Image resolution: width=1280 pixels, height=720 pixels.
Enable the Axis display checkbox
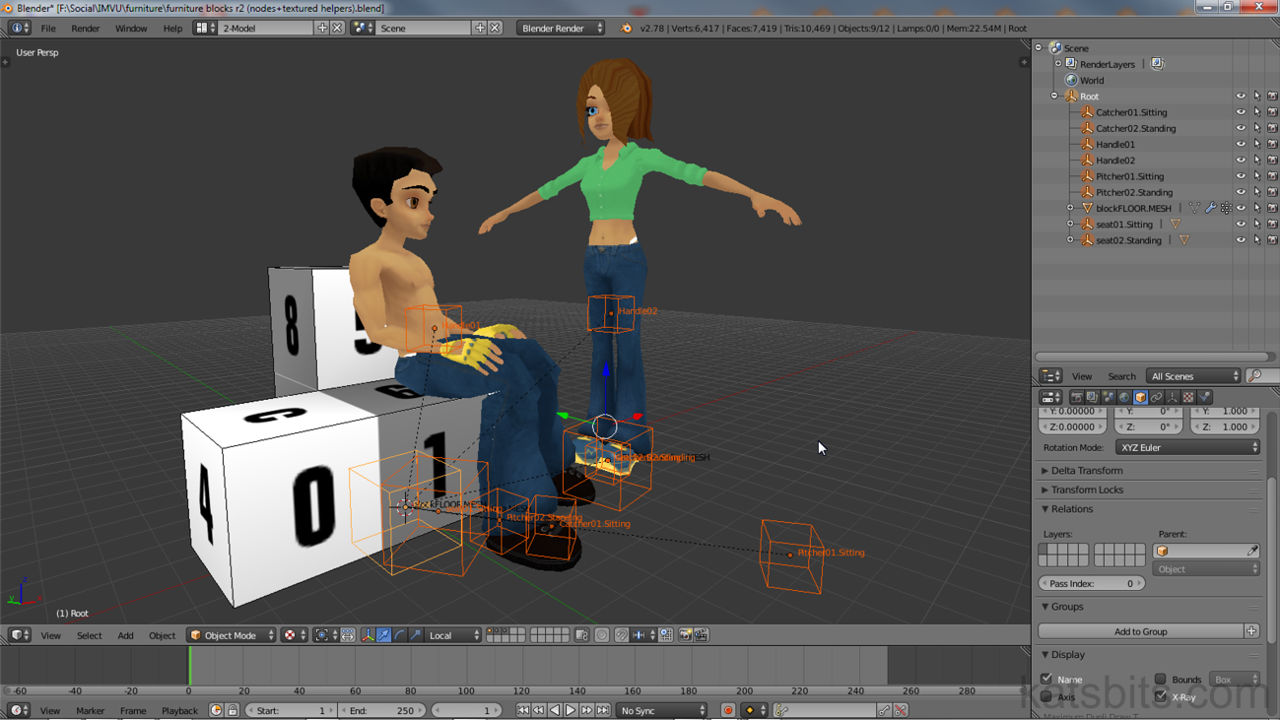[x=1046, y=696]
